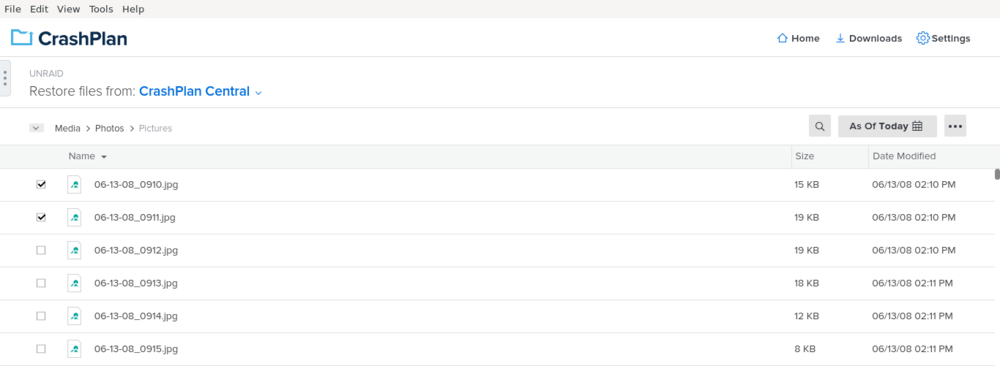The height and width of the screenshot is (366, 1000).
Task: Open the vertical dots side panel handle
Action: 5,78
